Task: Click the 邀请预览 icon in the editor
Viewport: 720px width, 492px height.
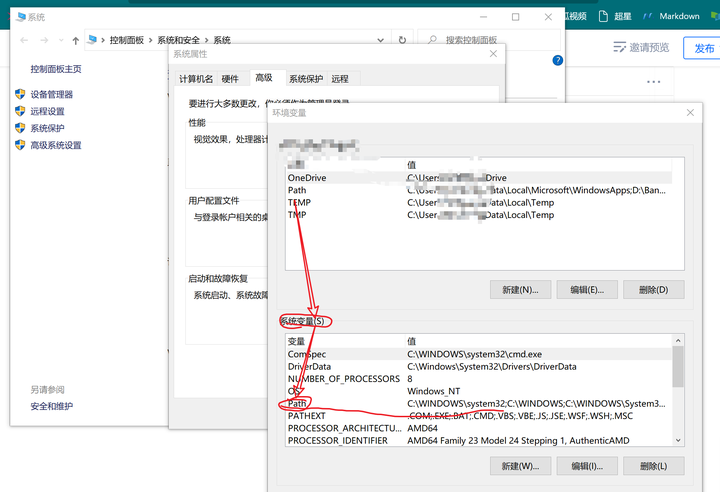Action: point(619,47)
